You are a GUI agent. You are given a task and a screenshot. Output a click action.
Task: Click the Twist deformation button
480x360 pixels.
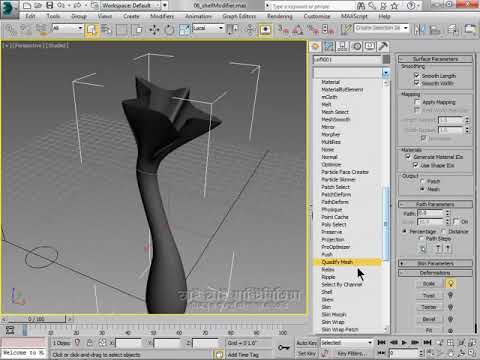pyautogui.click(x=429, y=296)
